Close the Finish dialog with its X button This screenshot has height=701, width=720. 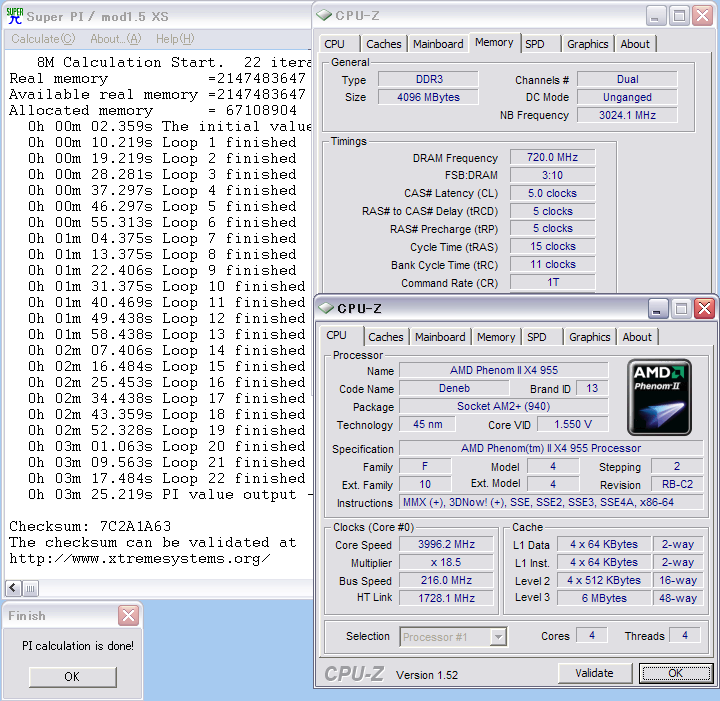128,616
